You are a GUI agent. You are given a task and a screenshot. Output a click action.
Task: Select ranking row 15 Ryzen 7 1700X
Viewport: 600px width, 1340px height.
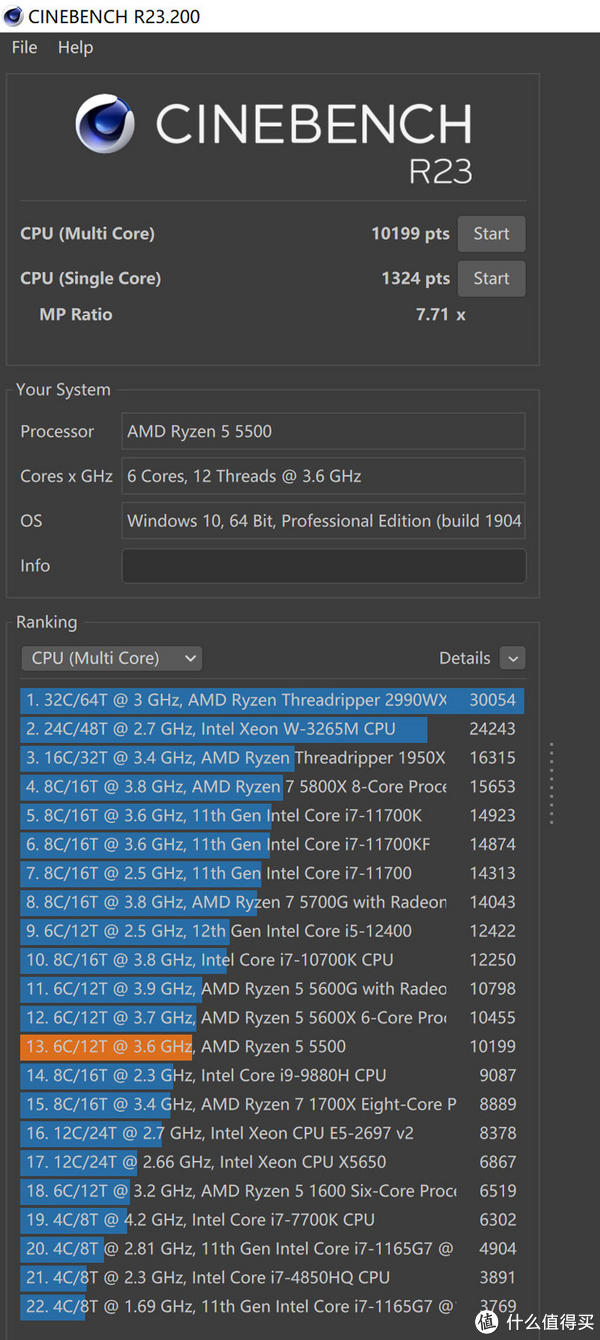pos(272,1104)
